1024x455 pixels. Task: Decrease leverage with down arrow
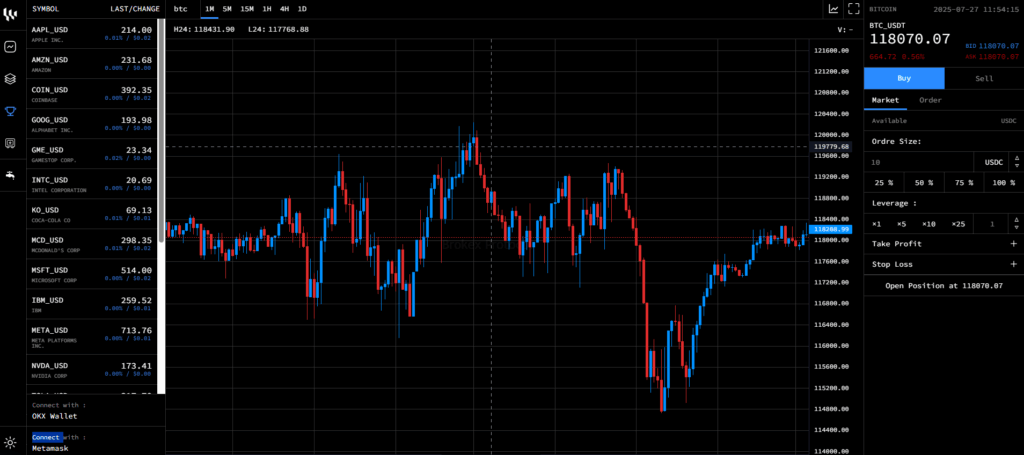(1016, 227)
